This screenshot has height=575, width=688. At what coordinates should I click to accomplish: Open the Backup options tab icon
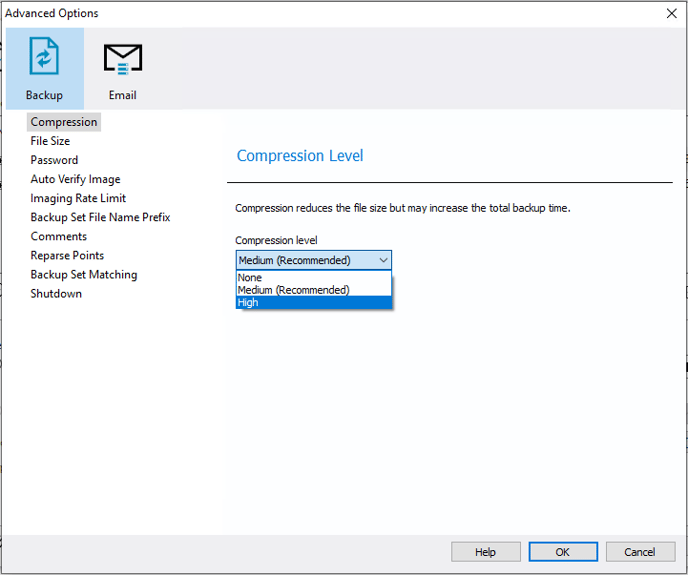click(x=44, y=68)
